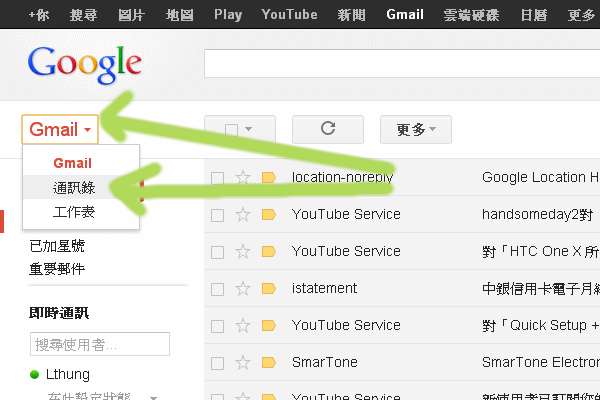Open 搜尋 in the top bar
600x400 pixels.
83,15
